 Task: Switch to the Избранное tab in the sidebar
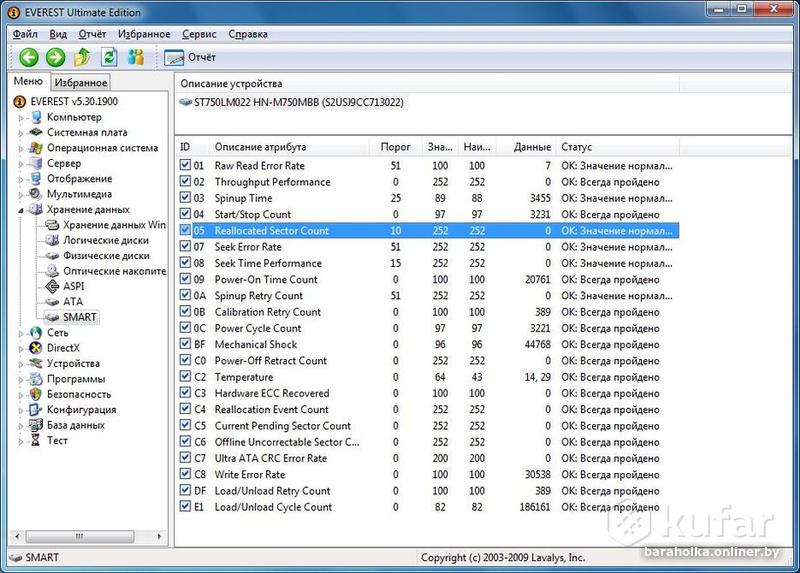pos(81,82)
